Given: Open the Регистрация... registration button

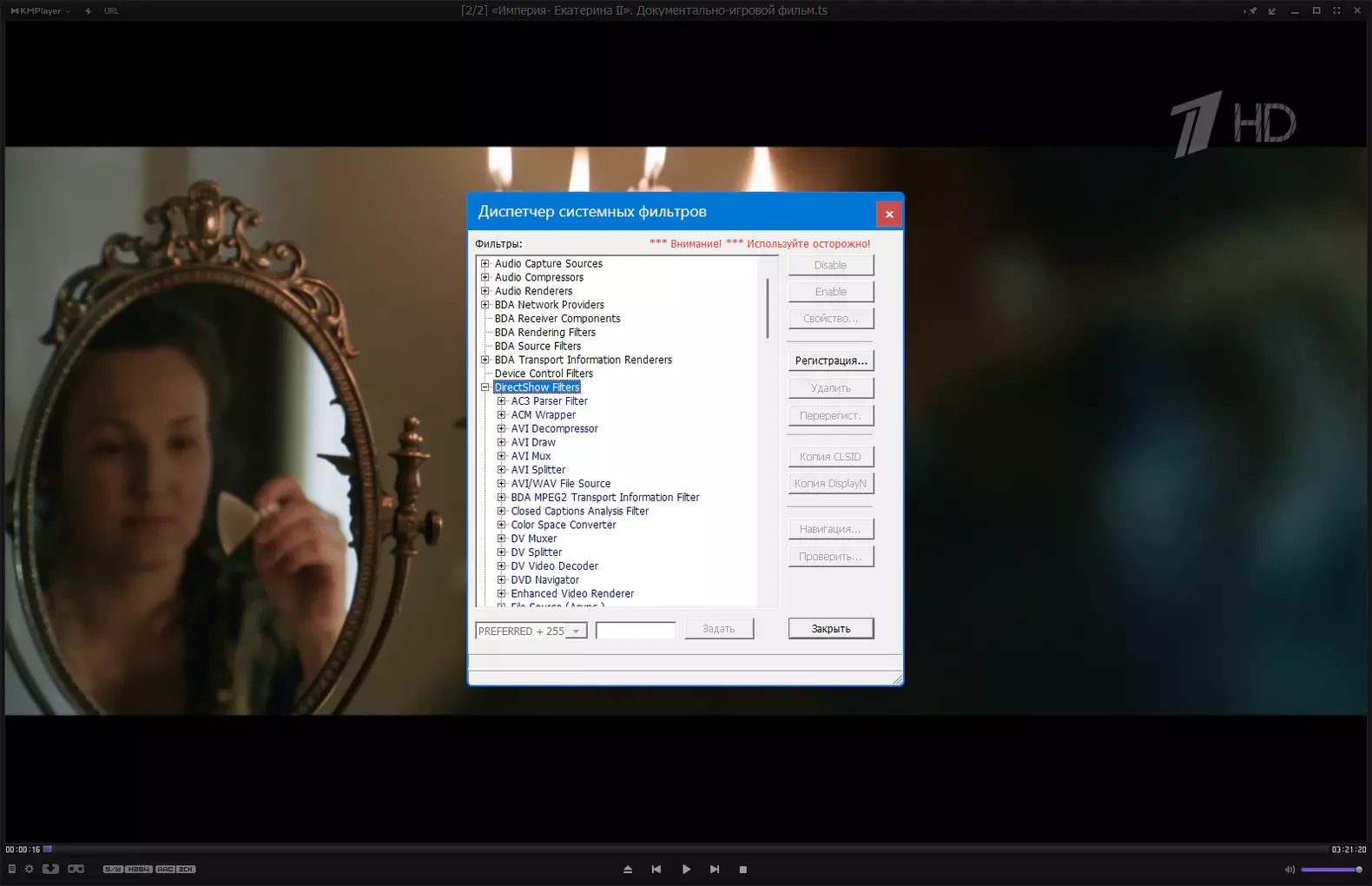Looking at the screenshot, I should click(831, 360).
